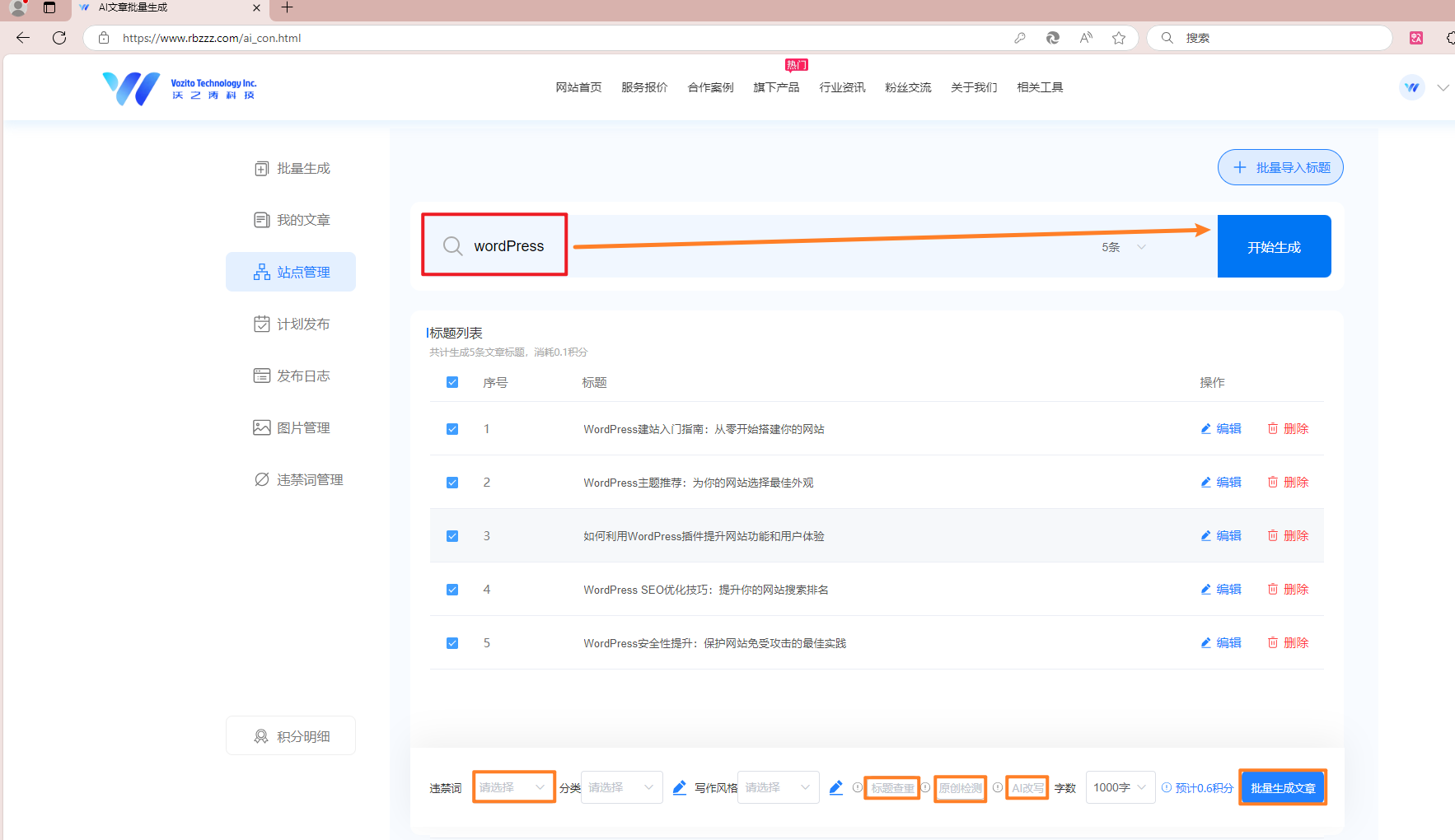Click the 批量生成文章 button
The image size is (1455, 840).
coord(1283,787)
